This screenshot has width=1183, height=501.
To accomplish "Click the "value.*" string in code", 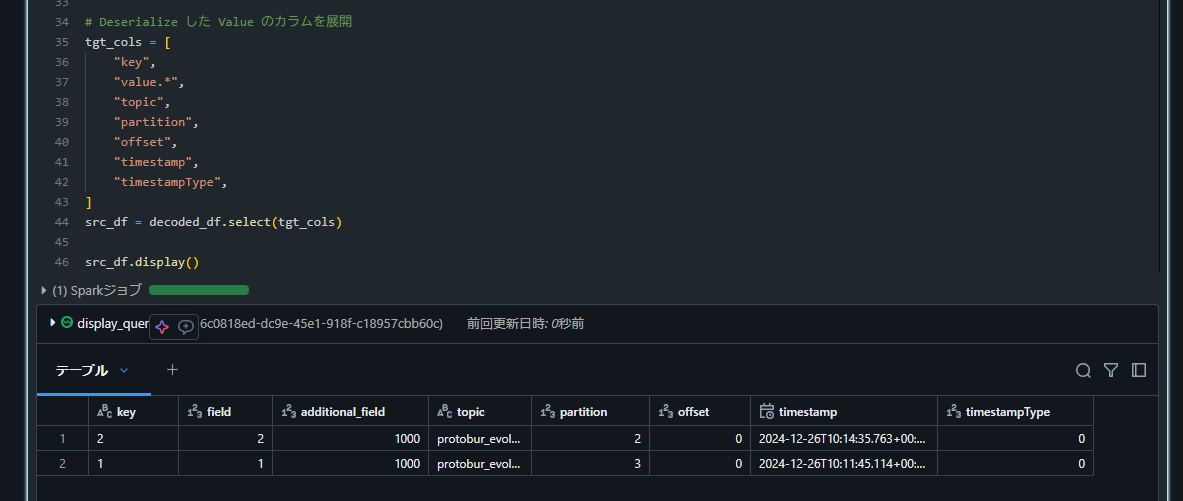I will tap(146, 82).
